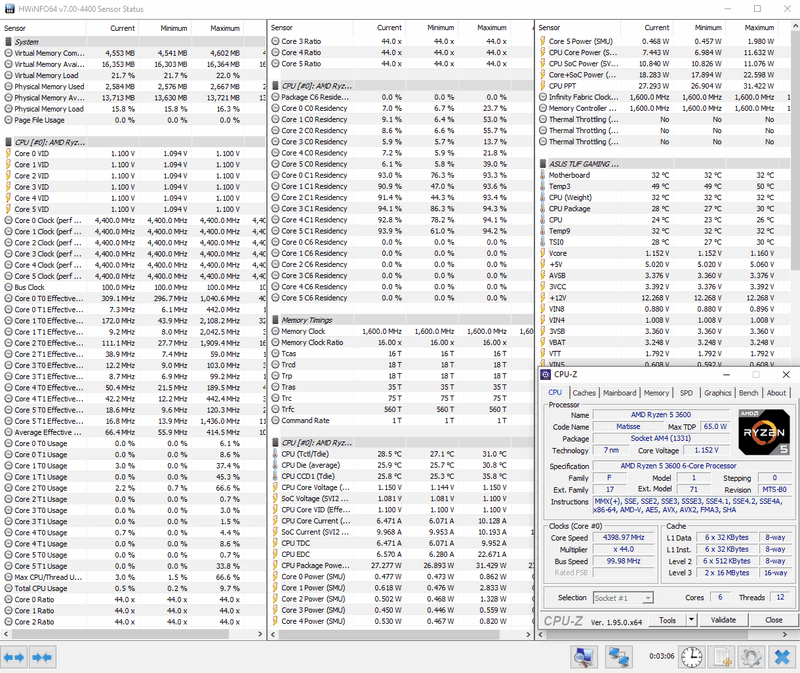Click the Memory Timings group chip icon

tap(276, 320)
